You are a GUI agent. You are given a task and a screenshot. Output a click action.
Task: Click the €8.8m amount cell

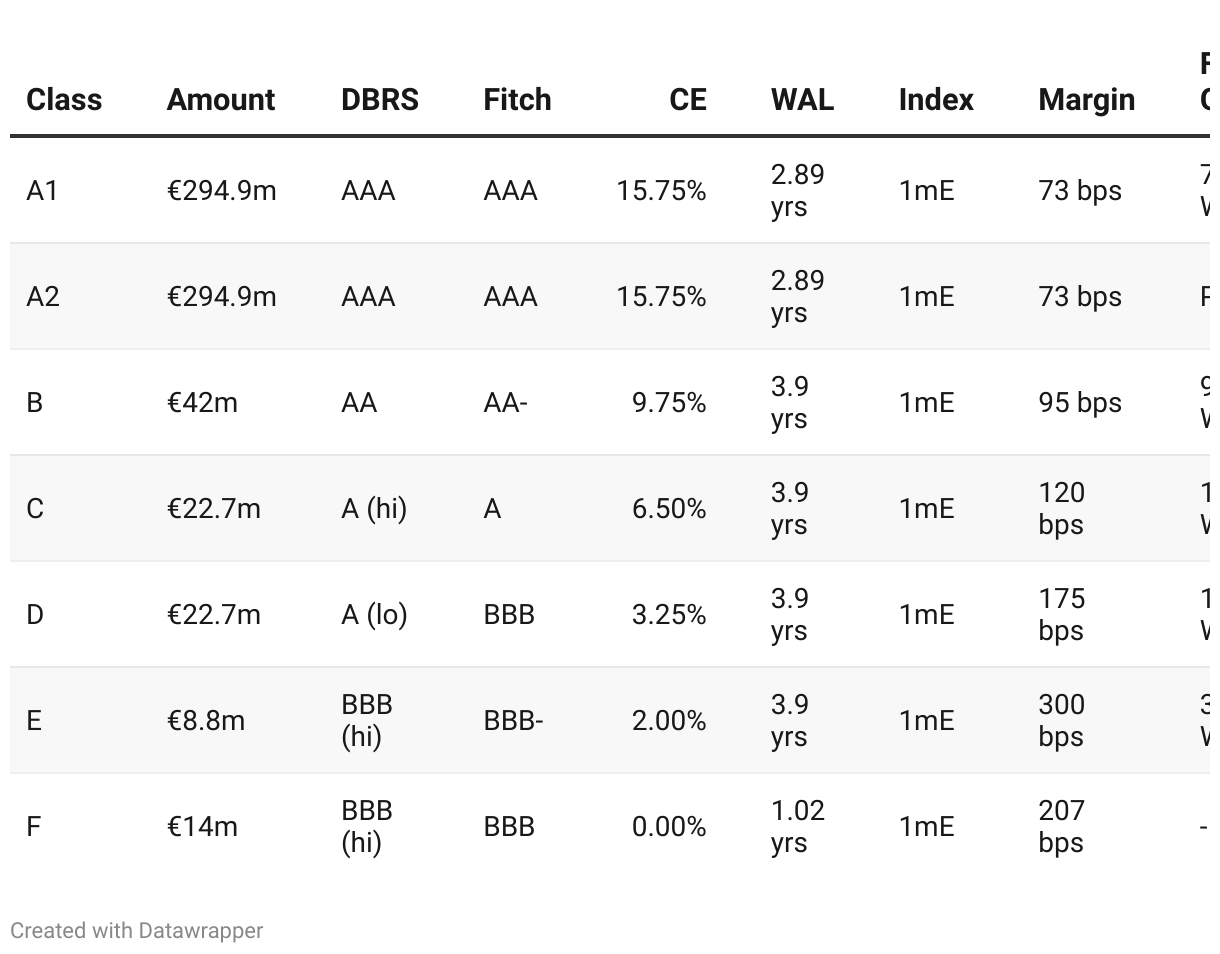pos(205,721)
